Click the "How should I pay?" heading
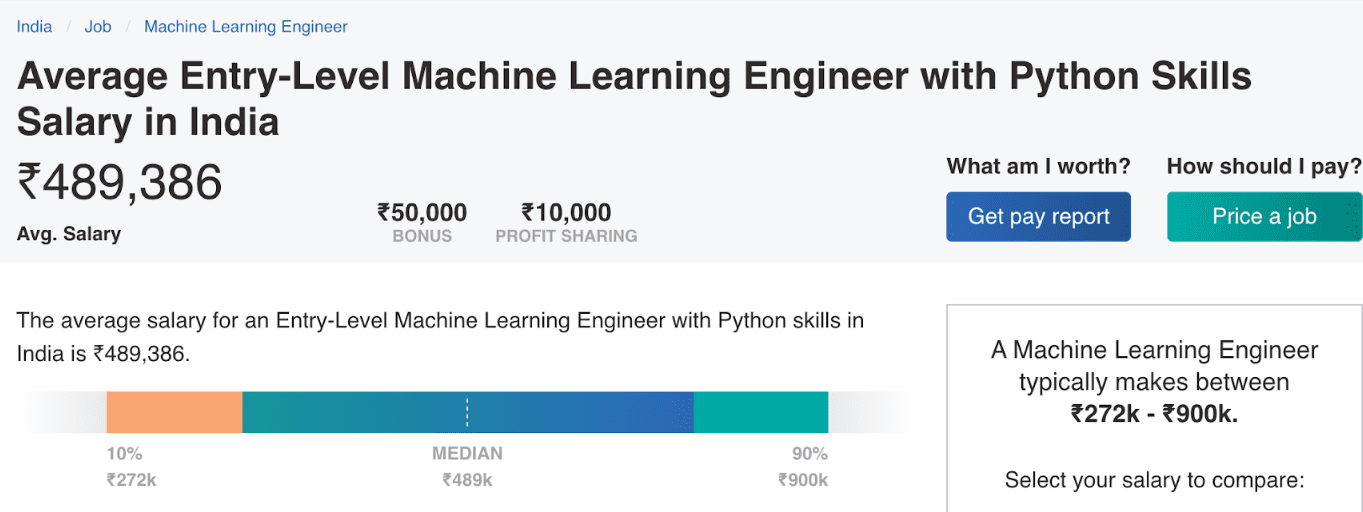Viewport: 1363px width, 512px height. click(1264, 167)
